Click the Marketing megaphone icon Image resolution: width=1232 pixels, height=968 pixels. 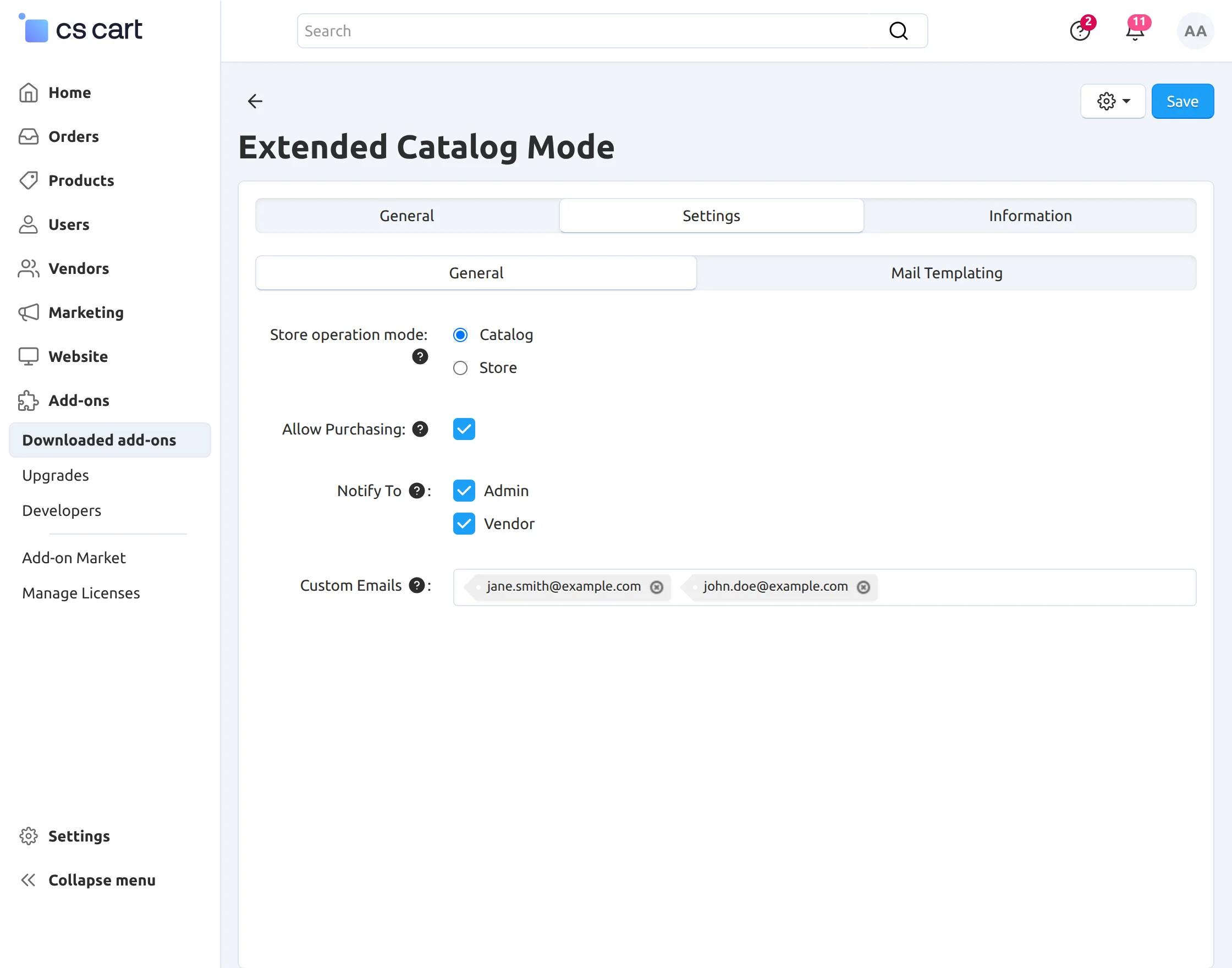[29, 312]
